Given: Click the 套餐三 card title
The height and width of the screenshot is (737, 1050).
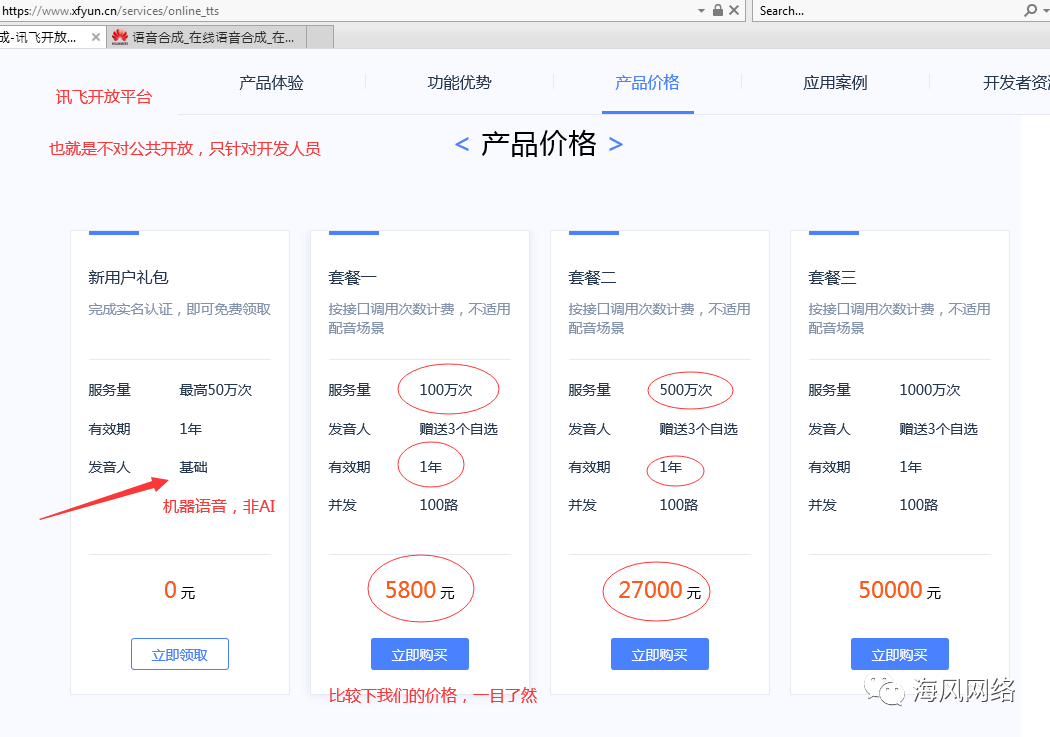Looking at the screenshot, I should (832, 277).
